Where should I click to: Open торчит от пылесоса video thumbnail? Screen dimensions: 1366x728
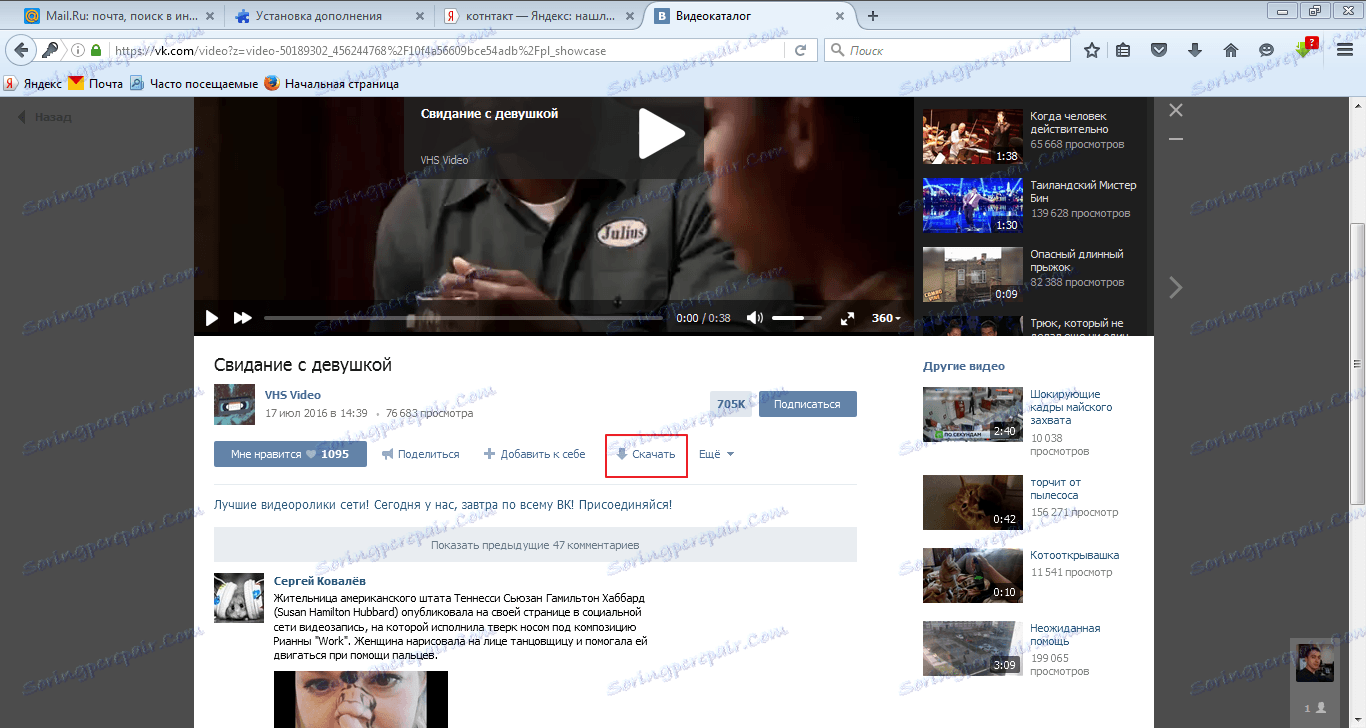click(x=972, y=501)
